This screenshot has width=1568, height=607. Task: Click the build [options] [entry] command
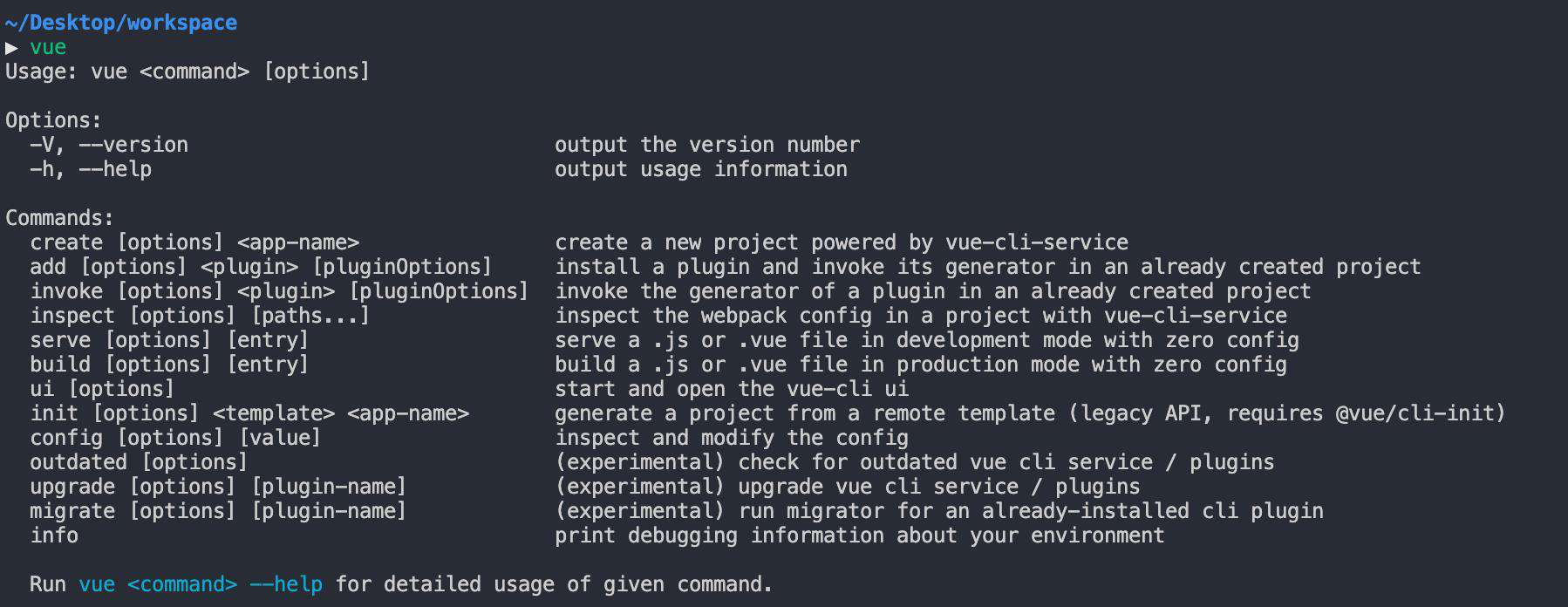tap(169, 365)
